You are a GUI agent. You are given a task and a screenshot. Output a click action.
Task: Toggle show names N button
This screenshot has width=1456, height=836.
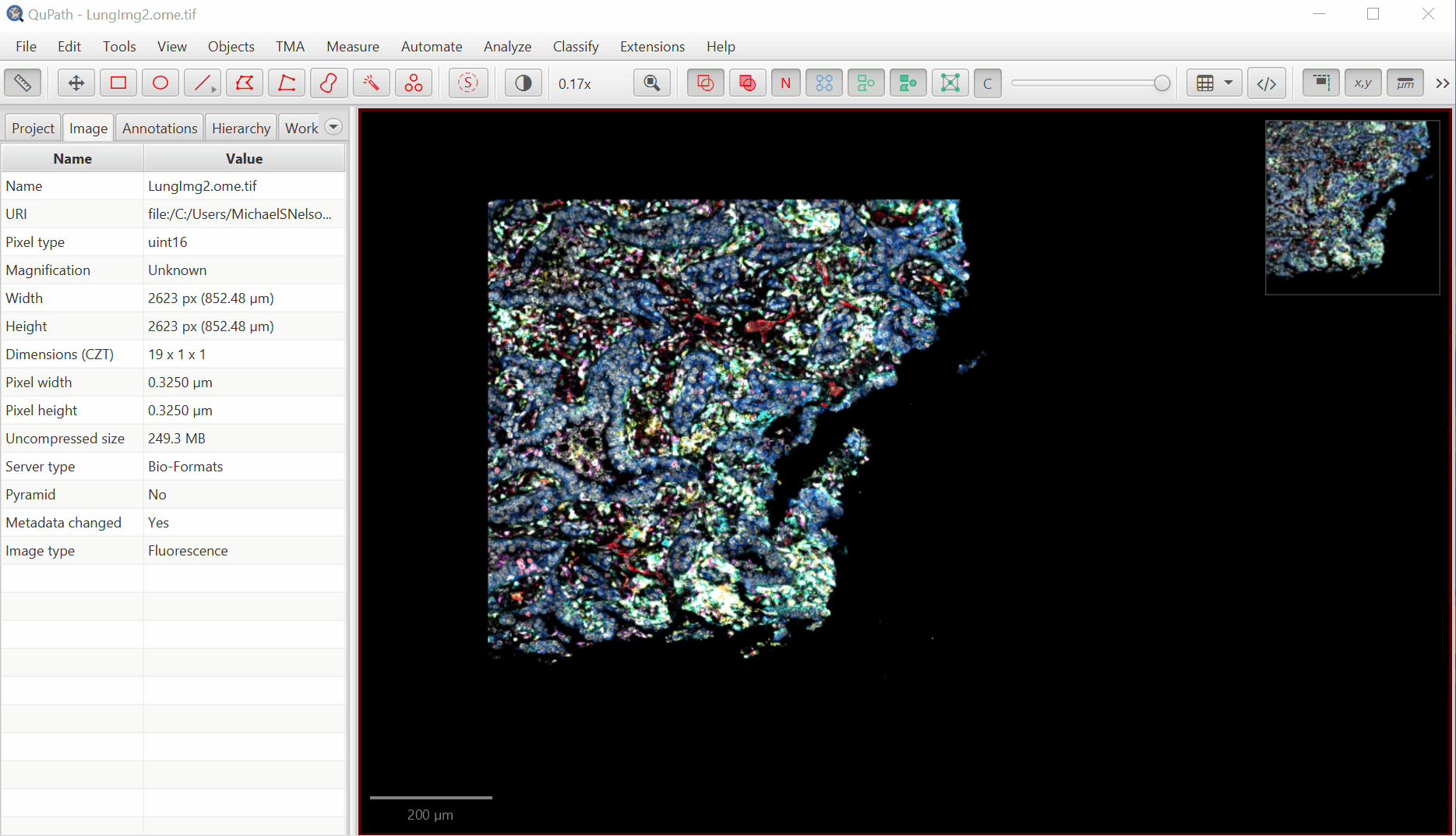coord(785,83)
